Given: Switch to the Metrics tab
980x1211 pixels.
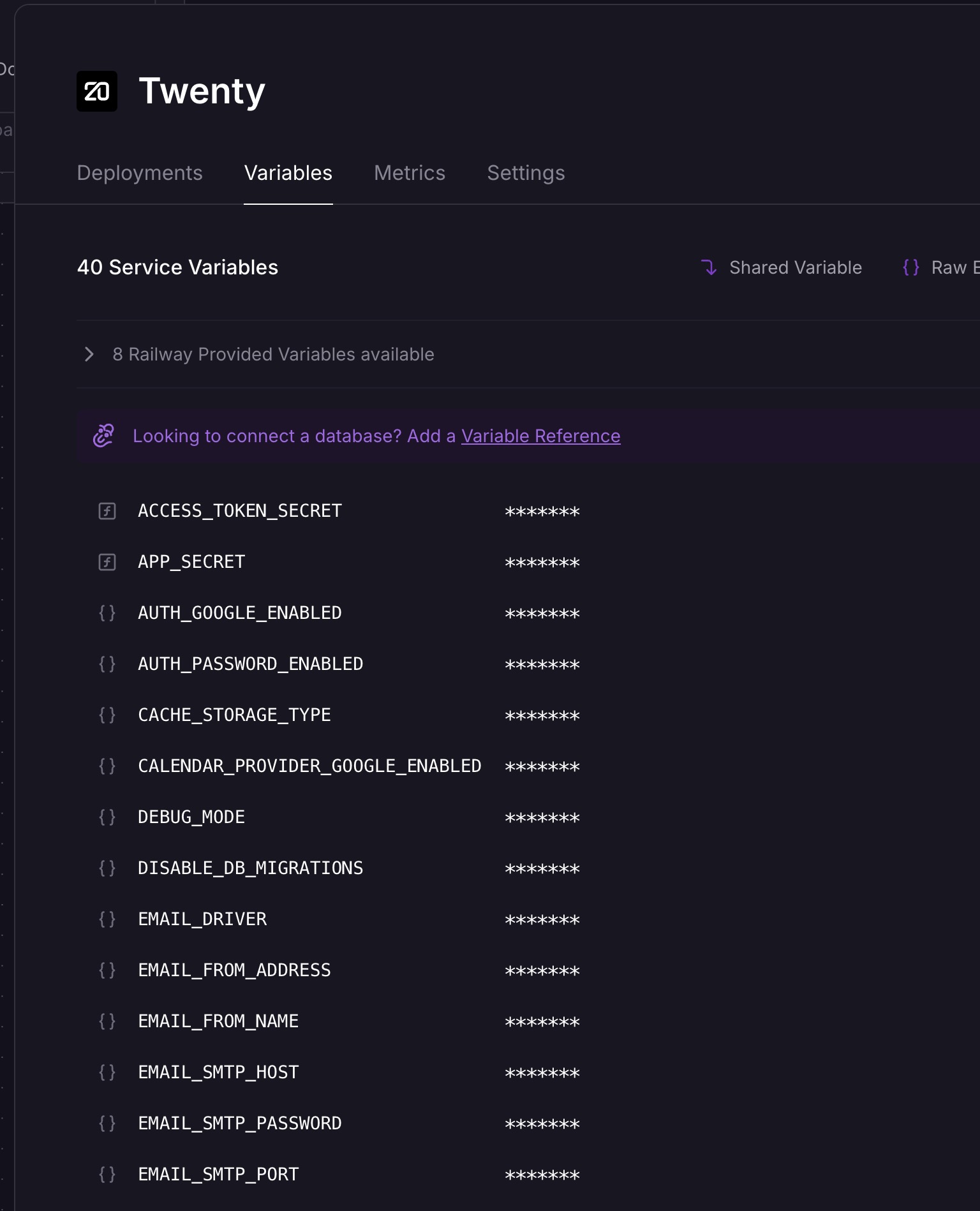Looking at the screenshot, I should click(410, 173).
